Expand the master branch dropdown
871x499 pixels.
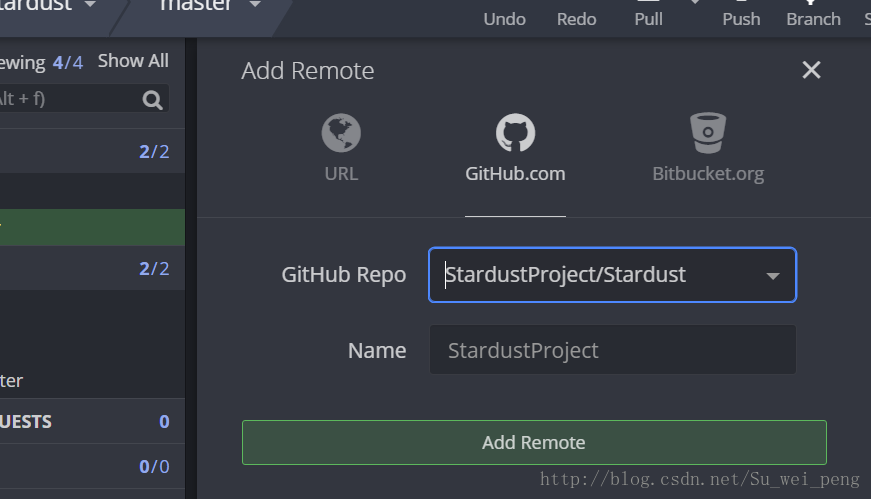255,4
